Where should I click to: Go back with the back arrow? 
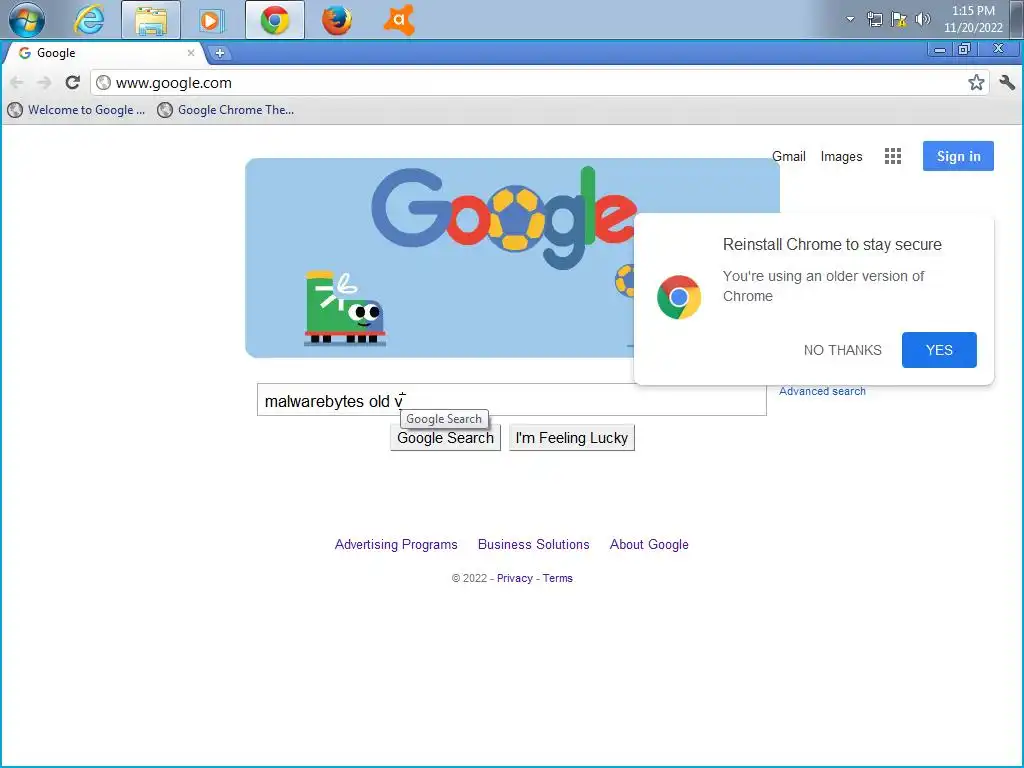tap(17, 82)
